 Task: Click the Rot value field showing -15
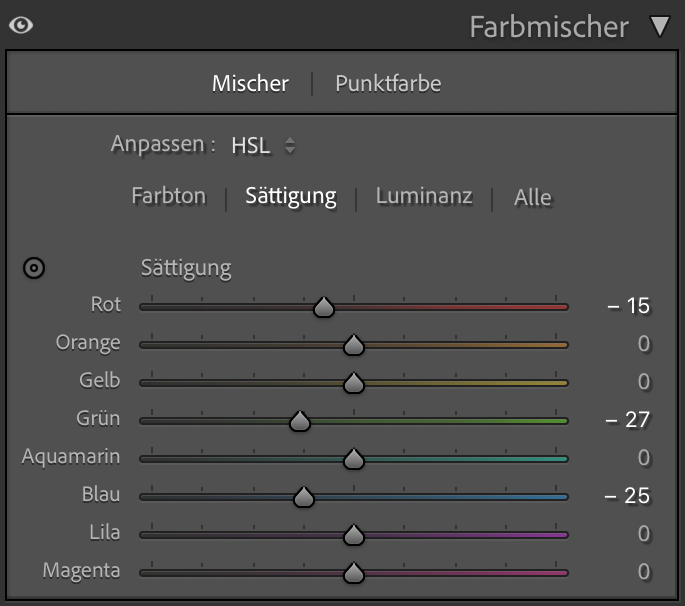coord(629,306)
